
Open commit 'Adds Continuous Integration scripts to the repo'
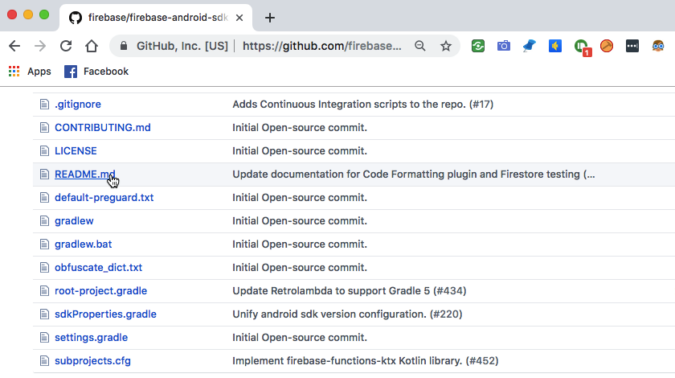363,104
